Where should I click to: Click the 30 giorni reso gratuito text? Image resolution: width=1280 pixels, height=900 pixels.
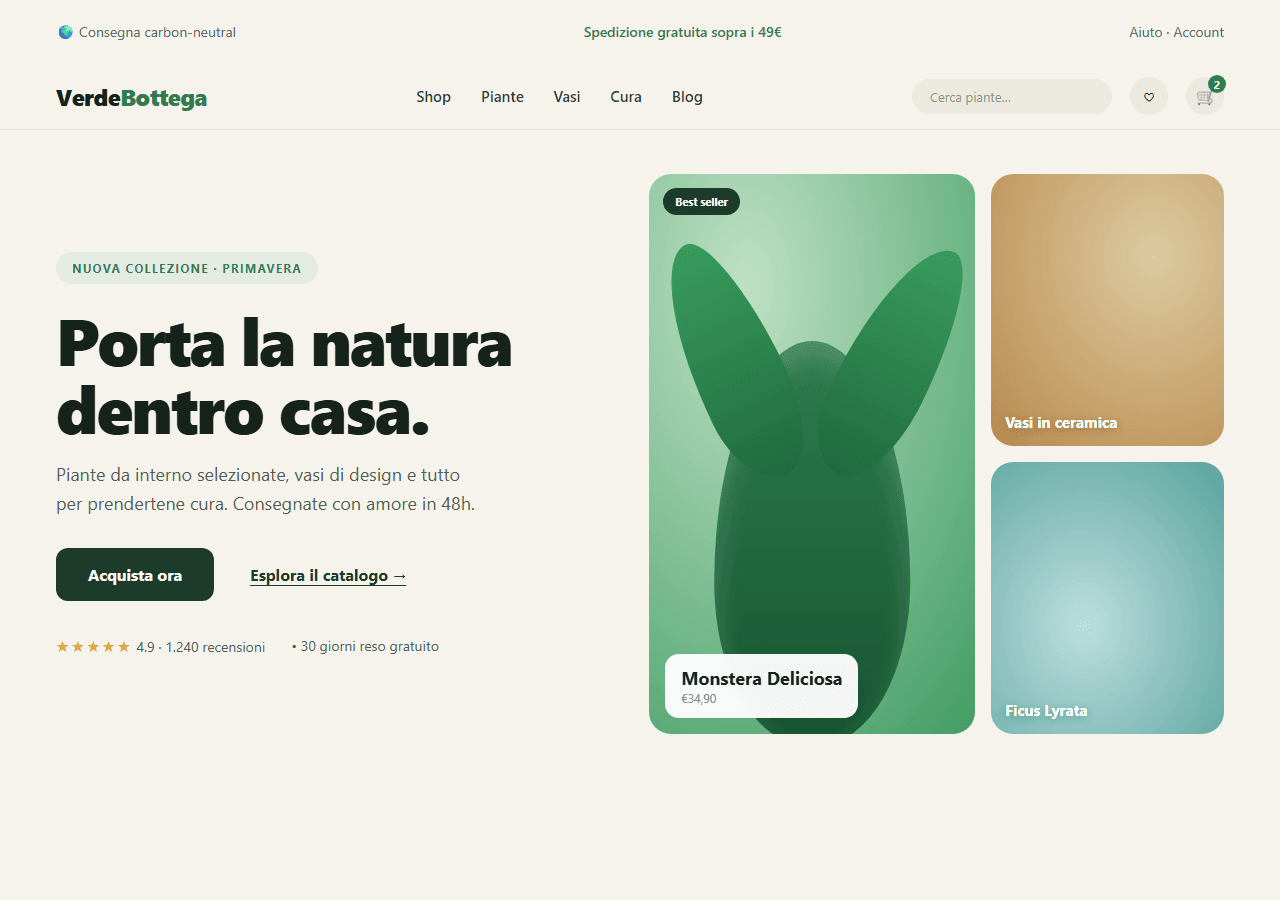click(365, 647)
